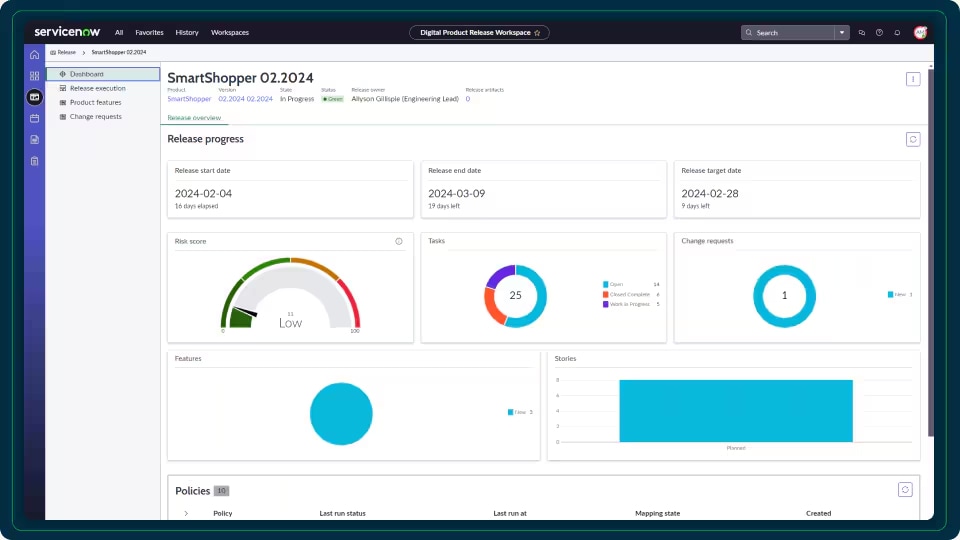Select the Release overview tab
This screenshot has width=960, height=540.
(194, 118)
